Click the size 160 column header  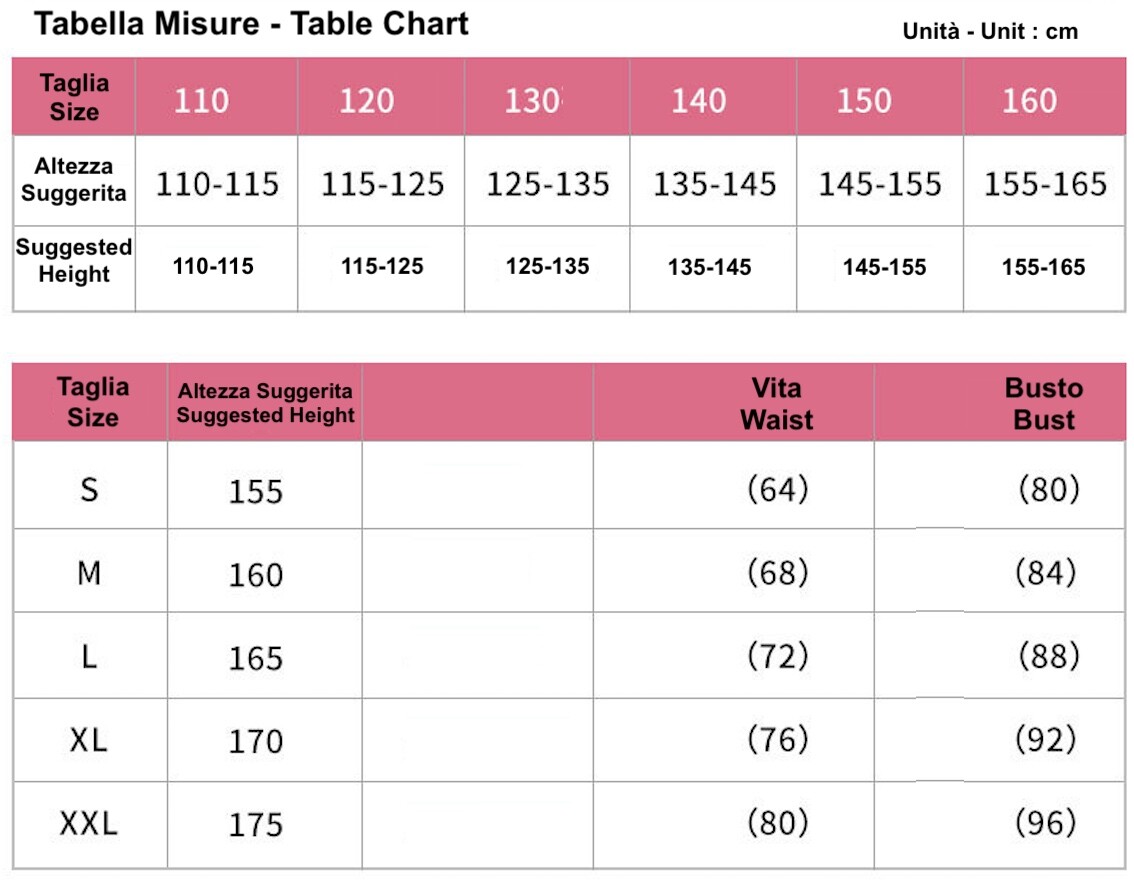pos(1044,97)
